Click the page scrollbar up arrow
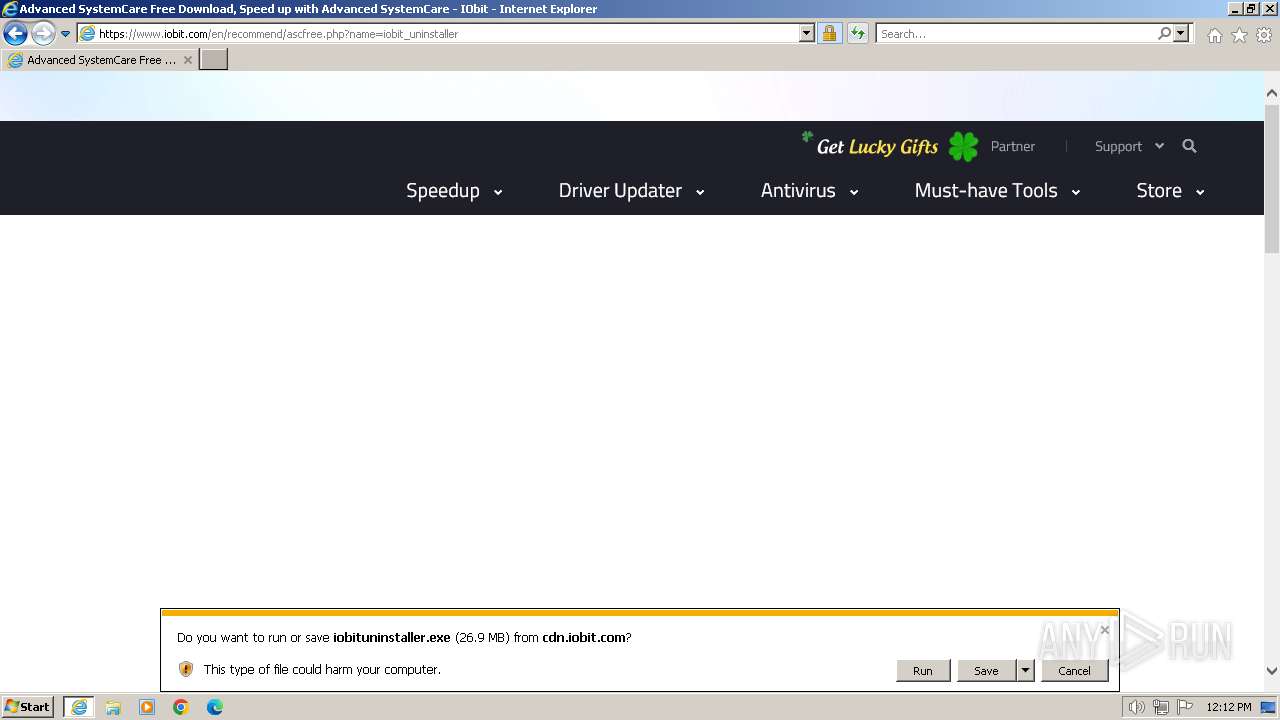Viewport: 1280px width, 720px height. coord(1272,93)
